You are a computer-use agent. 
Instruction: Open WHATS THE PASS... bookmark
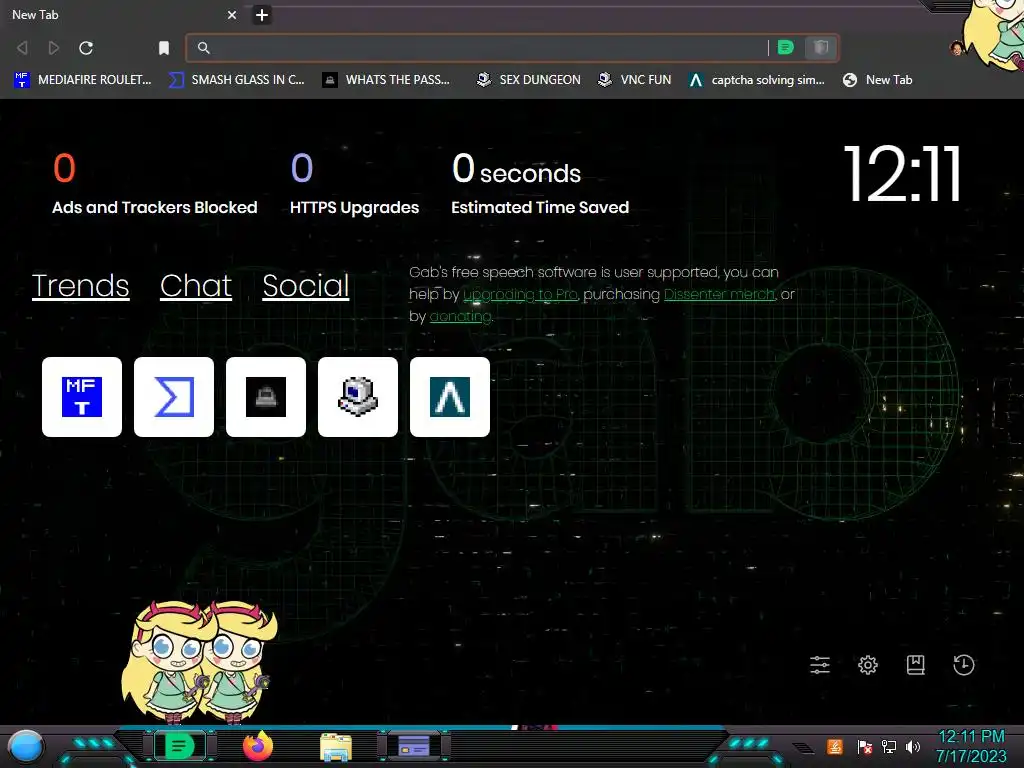(387, 80)
